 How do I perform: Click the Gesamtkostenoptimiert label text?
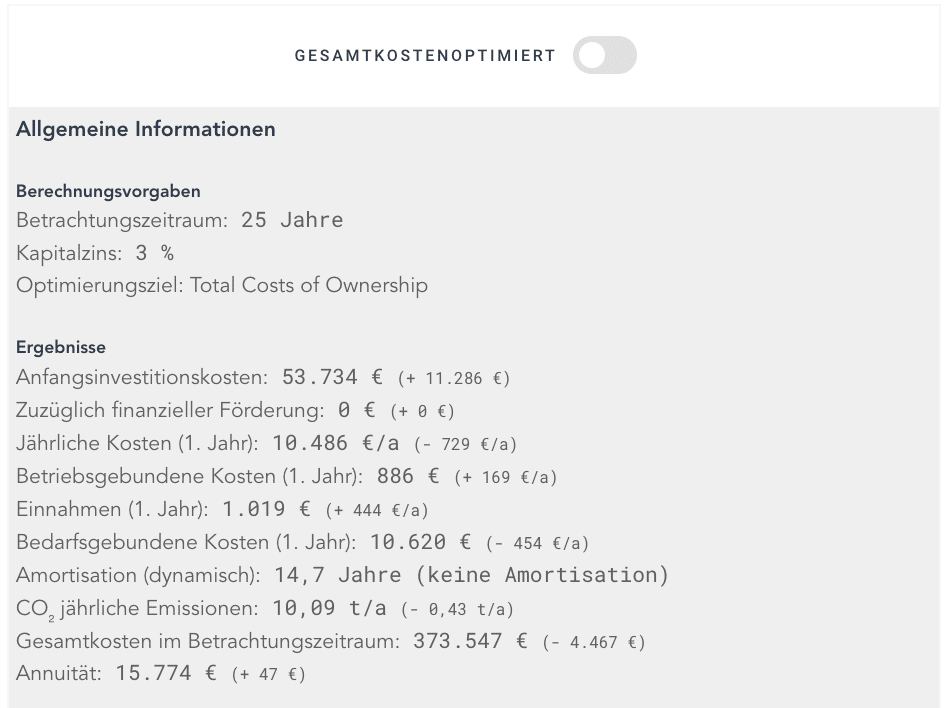pyautogui.click(x=423, y=56)
